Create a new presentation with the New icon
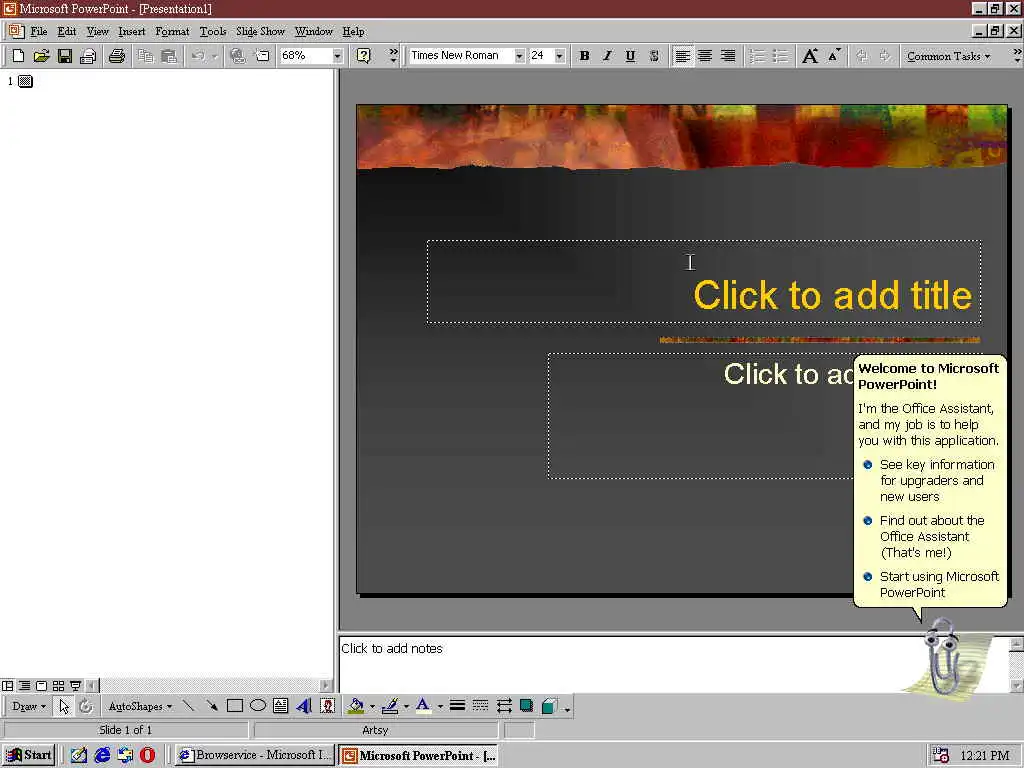 click(18, 56)
